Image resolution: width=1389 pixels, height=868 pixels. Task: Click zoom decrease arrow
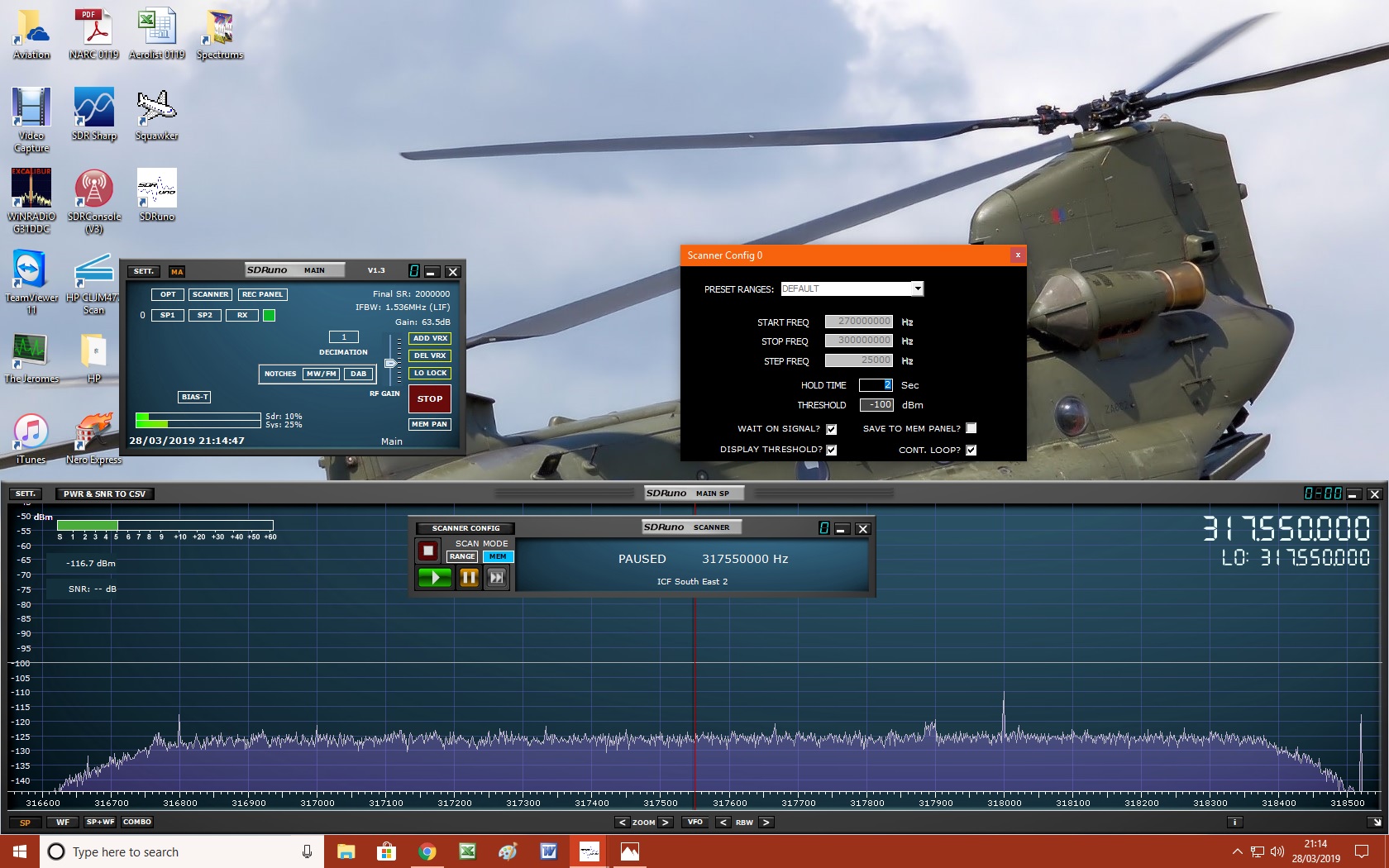[623, 823]
